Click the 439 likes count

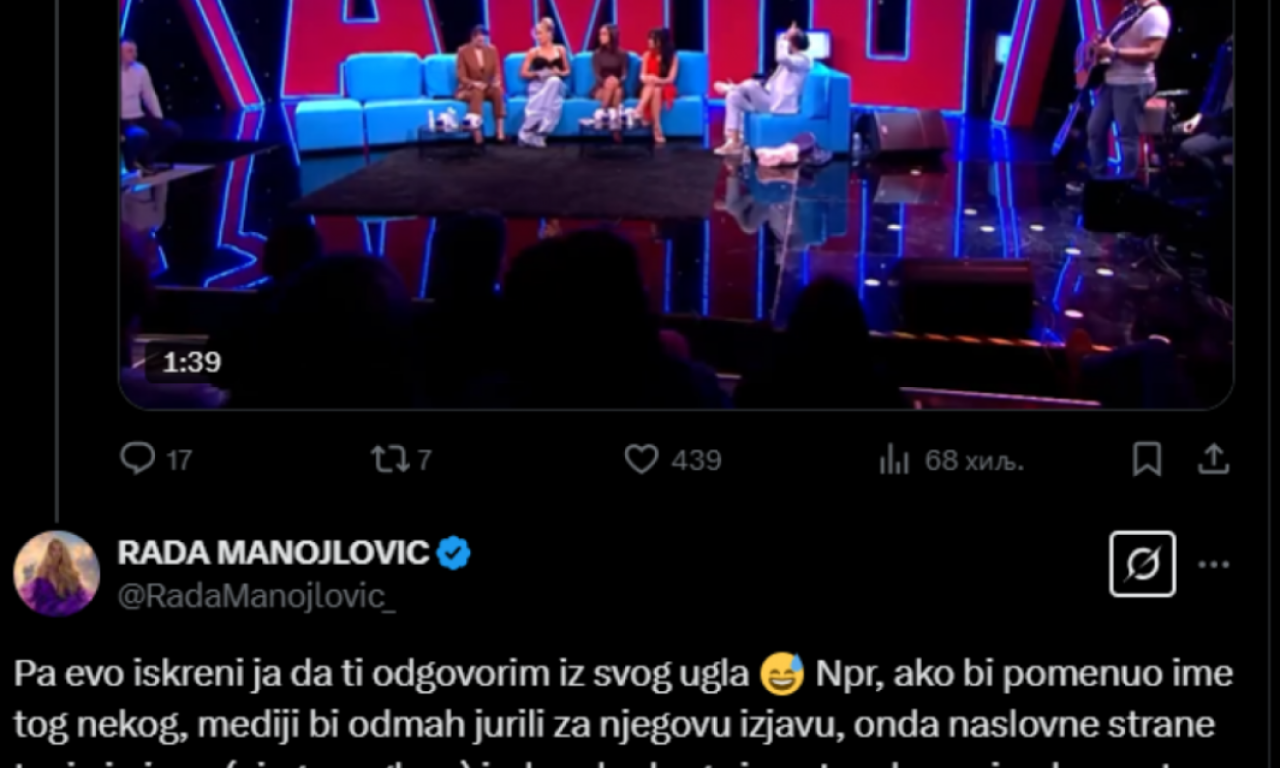(x=696, y=460)
